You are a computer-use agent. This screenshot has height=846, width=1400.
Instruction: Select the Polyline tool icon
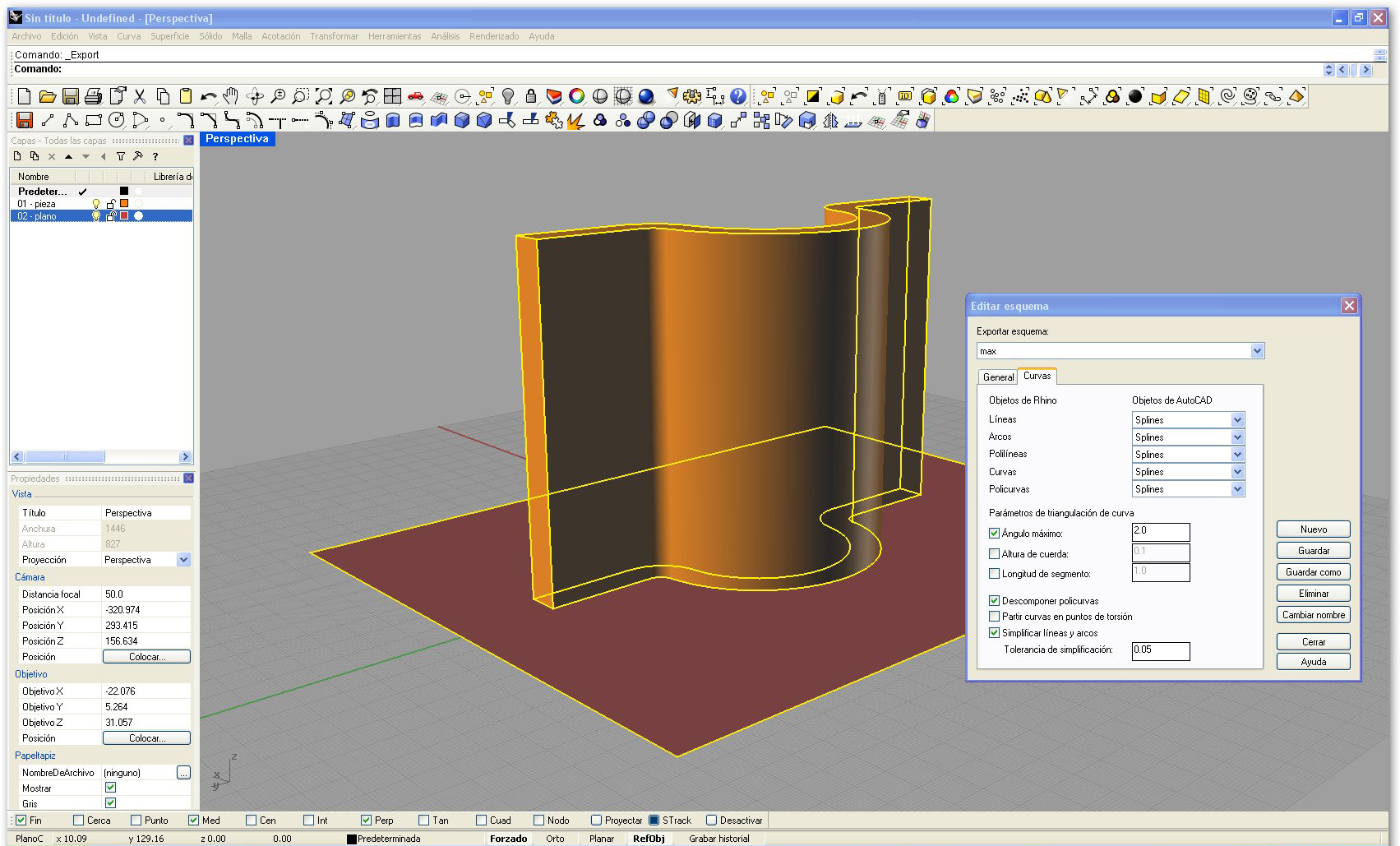pos(71,121)
